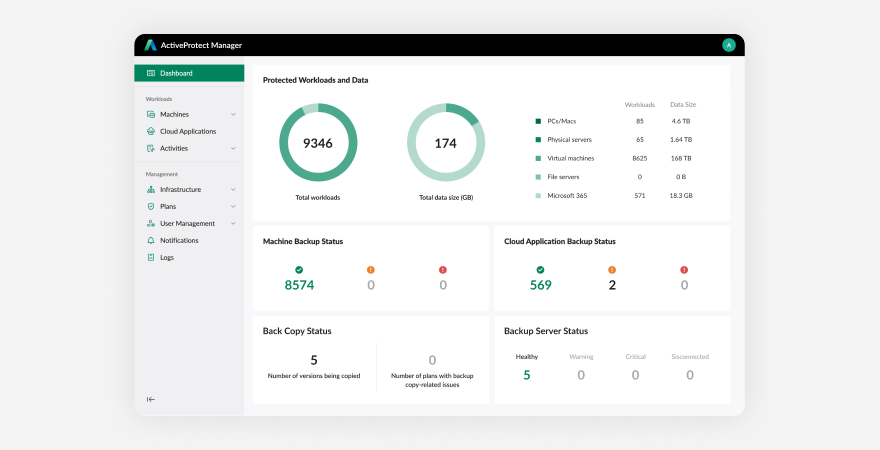Viewport: 880px width, 450px height.
Task: Expand the User Management chevron
Action: (x=233, y=223)
